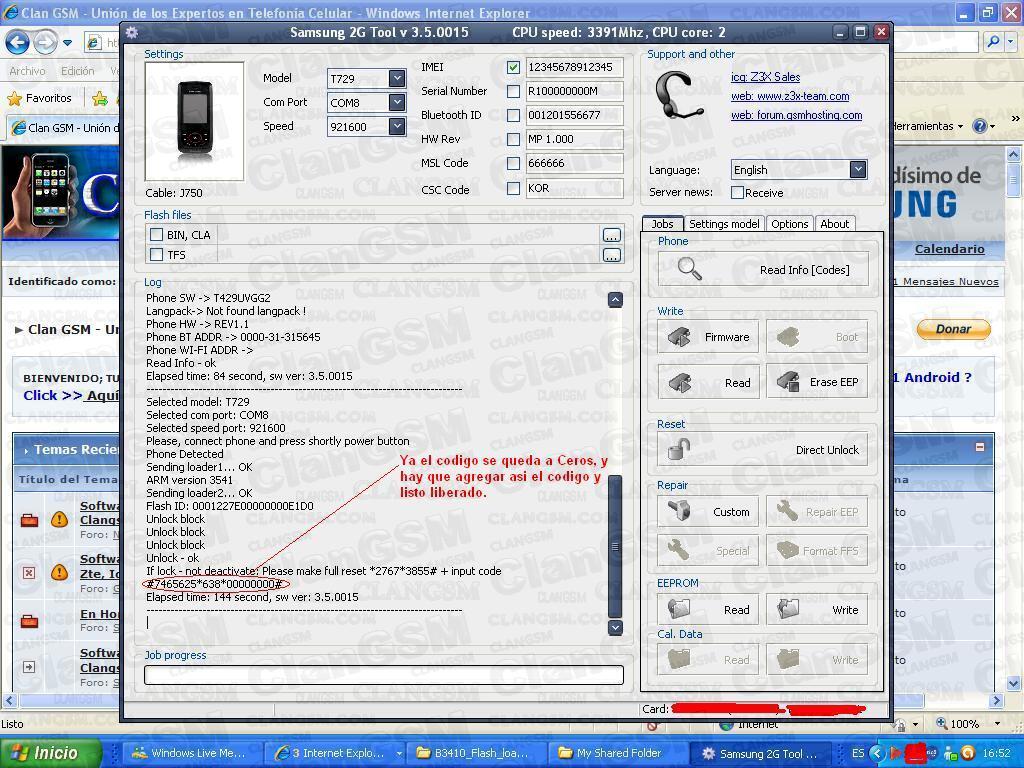This screenshot has width=1024, height=768.
Task: Click the log scrollbar up arrow
Action: pyautogui.click(x=615, y=300)
